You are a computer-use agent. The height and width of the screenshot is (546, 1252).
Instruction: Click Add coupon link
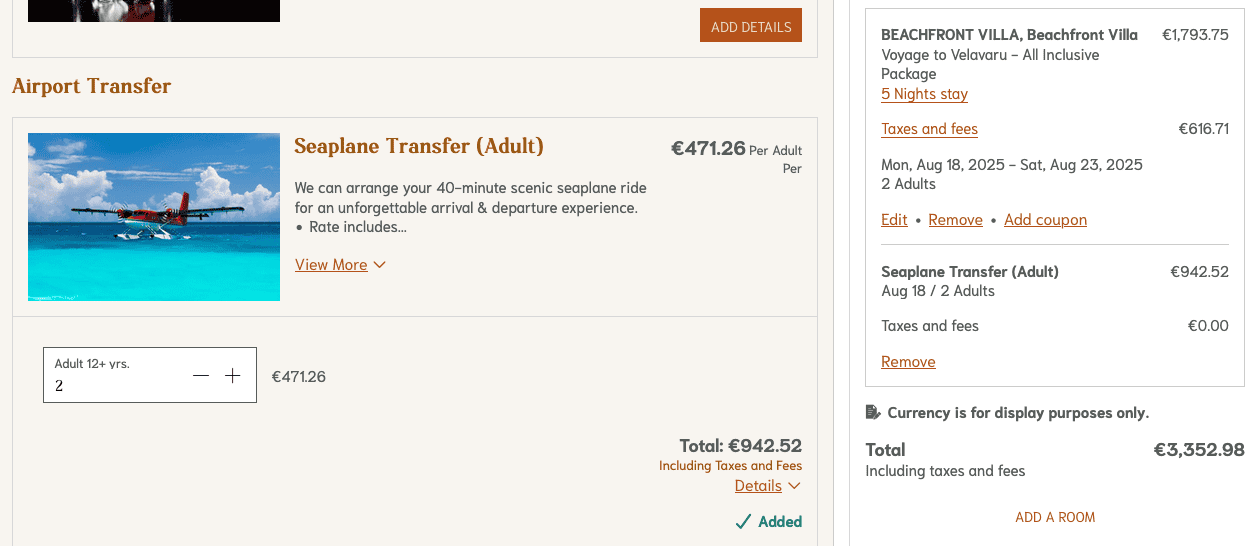click(1045, 220)
